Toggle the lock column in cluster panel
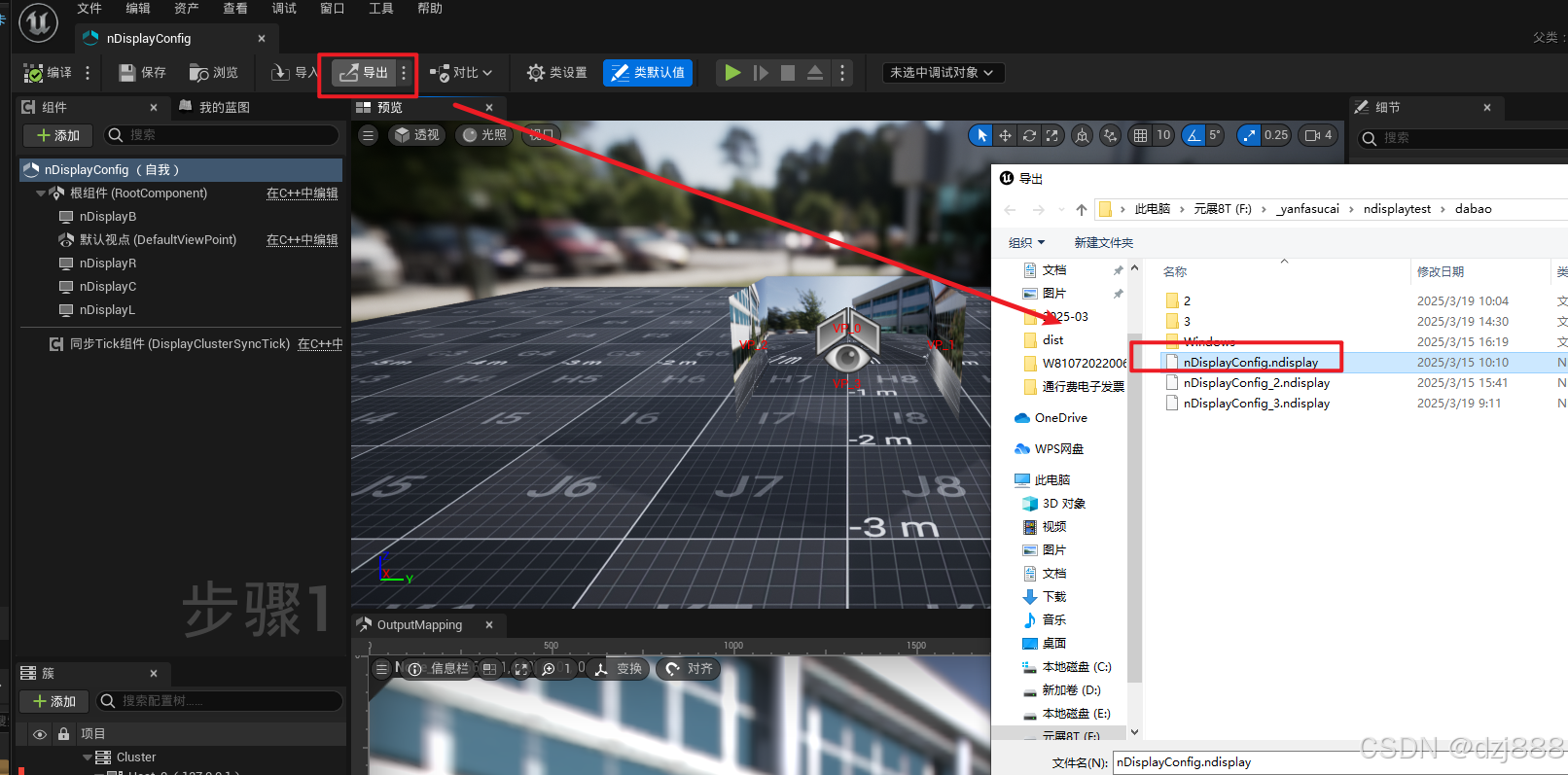This screenshot has width=1568, height=775. (64, 734)
